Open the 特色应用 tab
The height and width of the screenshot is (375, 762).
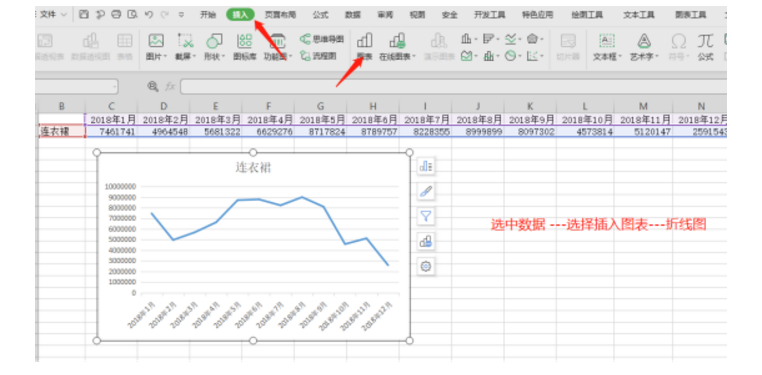[x=537, y=15]
